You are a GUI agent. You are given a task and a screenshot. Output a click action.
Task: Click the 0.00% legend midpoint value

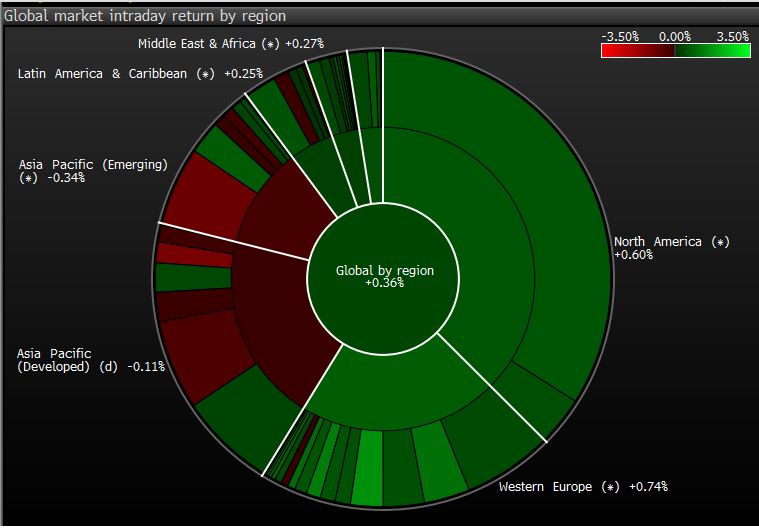(x=675, y=37)
